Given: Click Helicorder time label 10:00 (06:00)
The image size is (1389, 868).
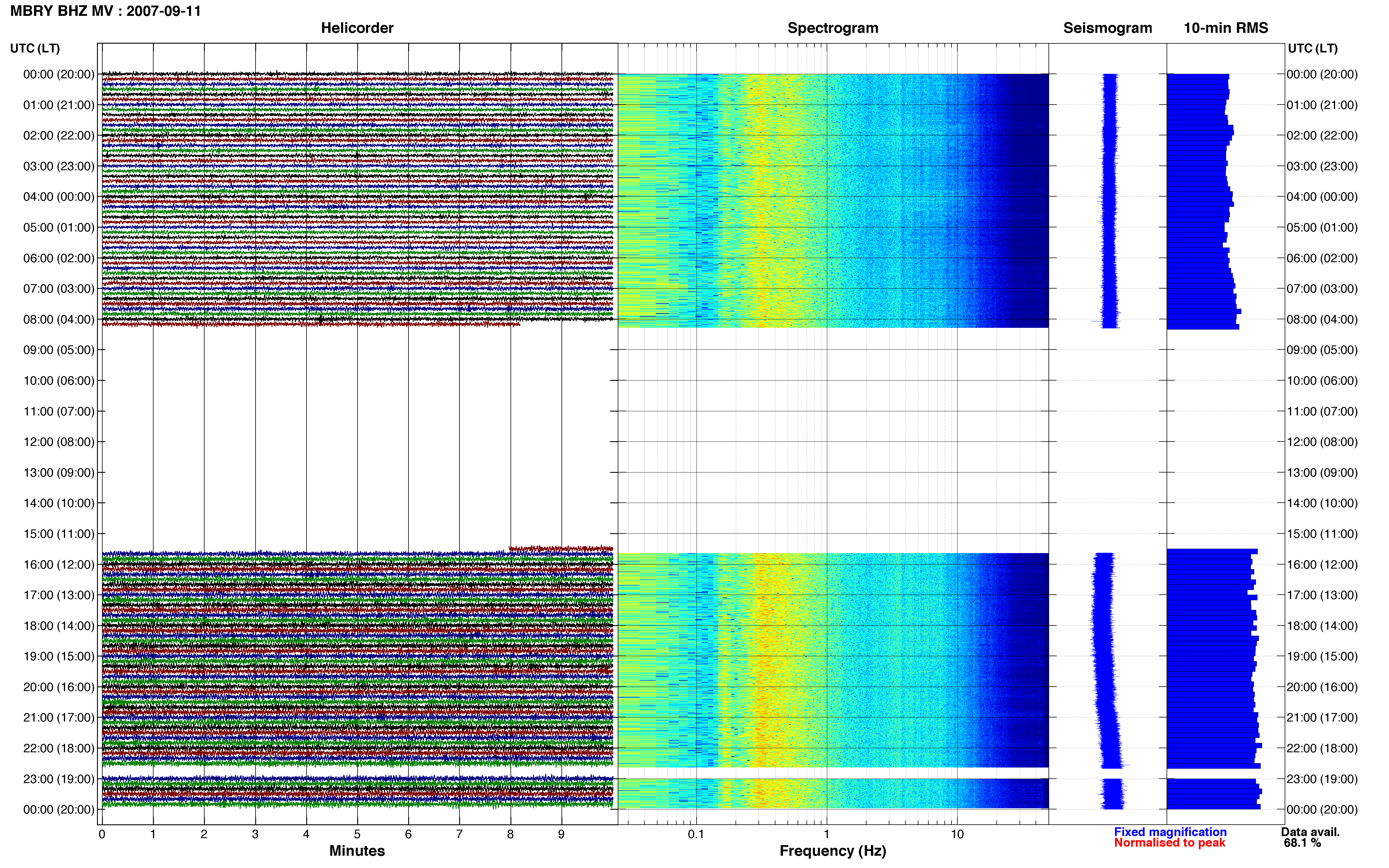Looking at the screenshot, I should 59,381.
